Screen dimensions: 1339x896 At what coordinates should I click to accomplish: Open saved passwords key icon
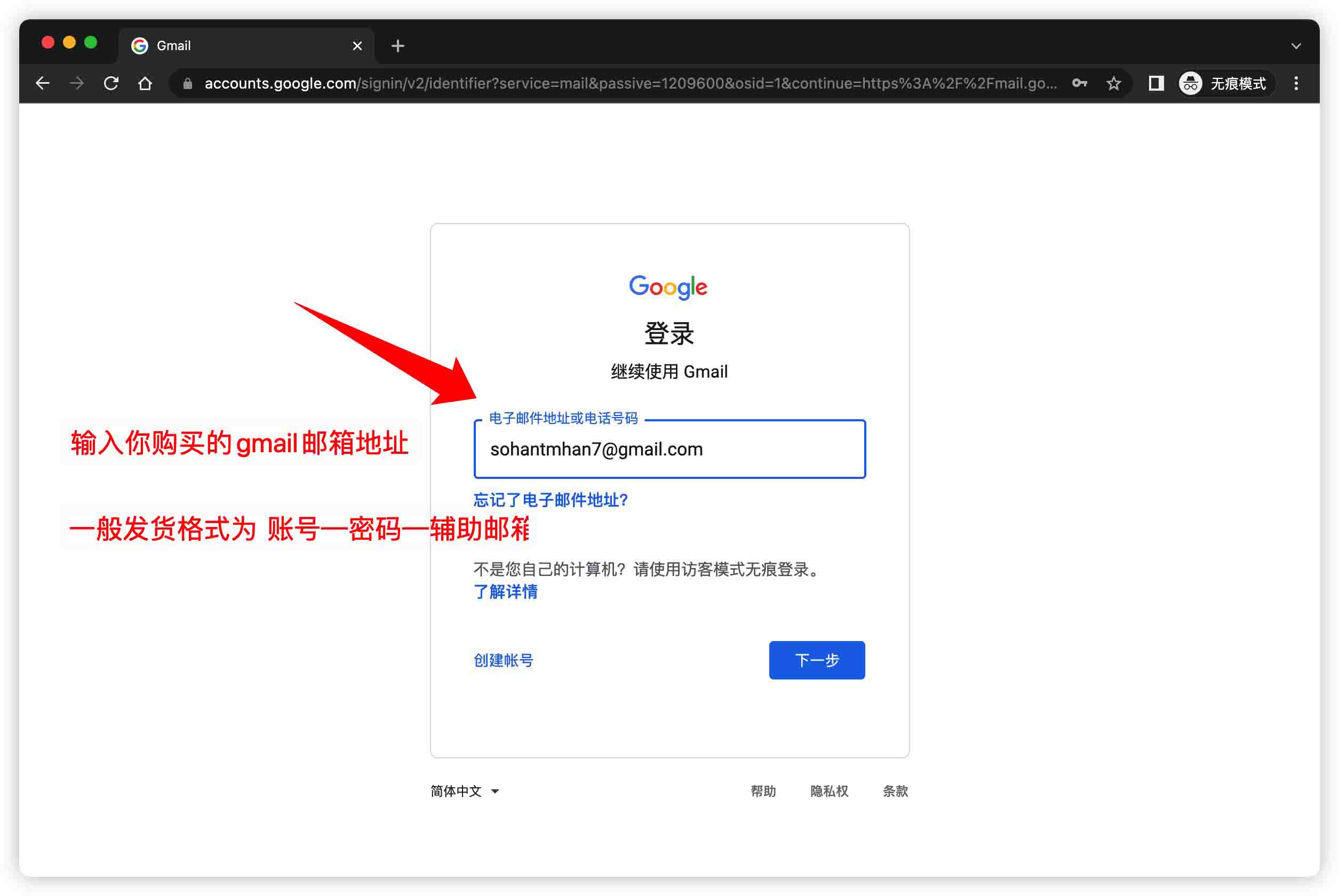click(1080, 83)
